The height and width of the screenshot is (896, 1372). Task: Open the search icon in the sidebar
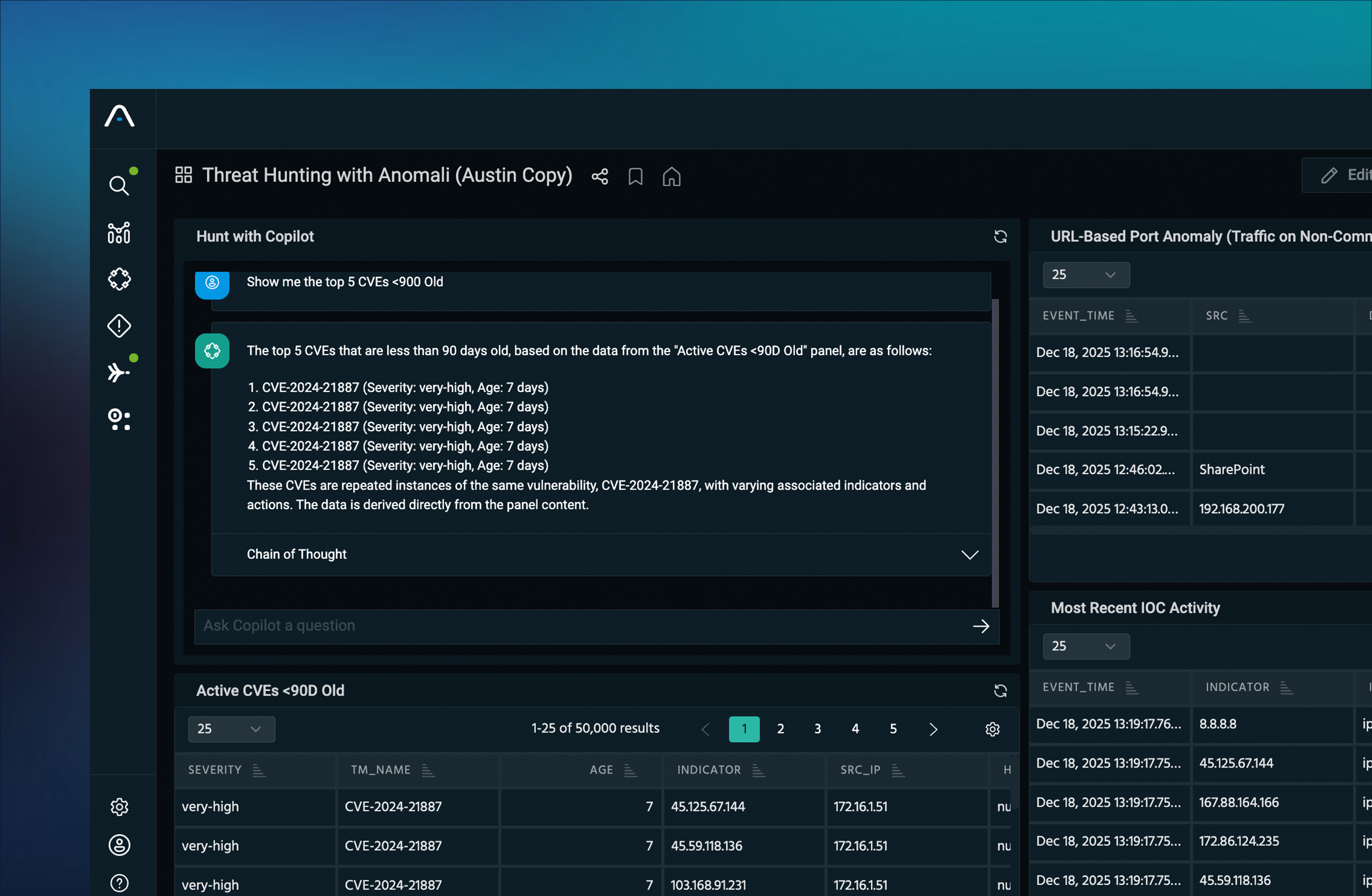[x=119, y=186]
